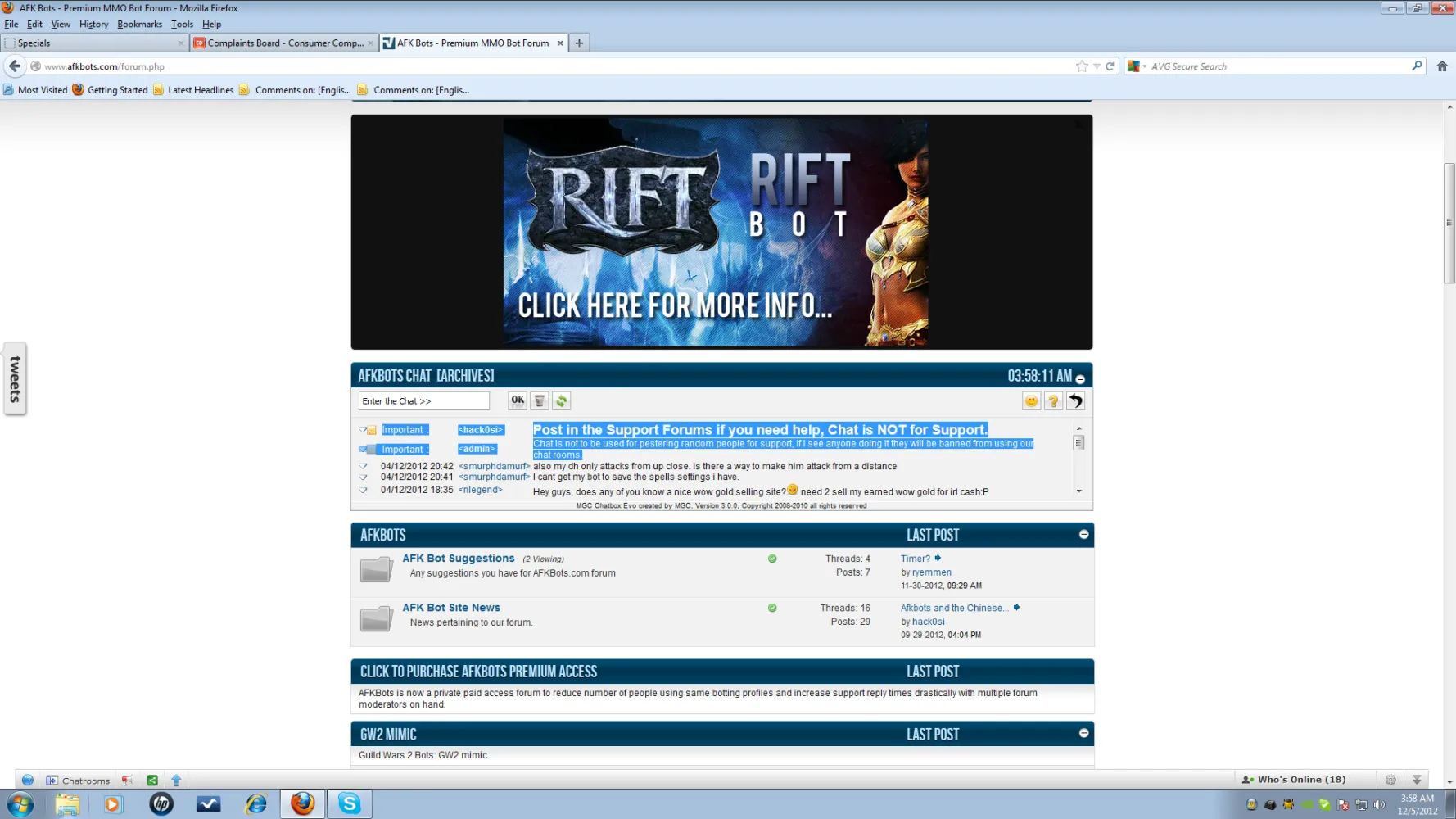Switch to the Specials tab
1456x819 pixels.
pyautogui.click(x=94, y=43)
